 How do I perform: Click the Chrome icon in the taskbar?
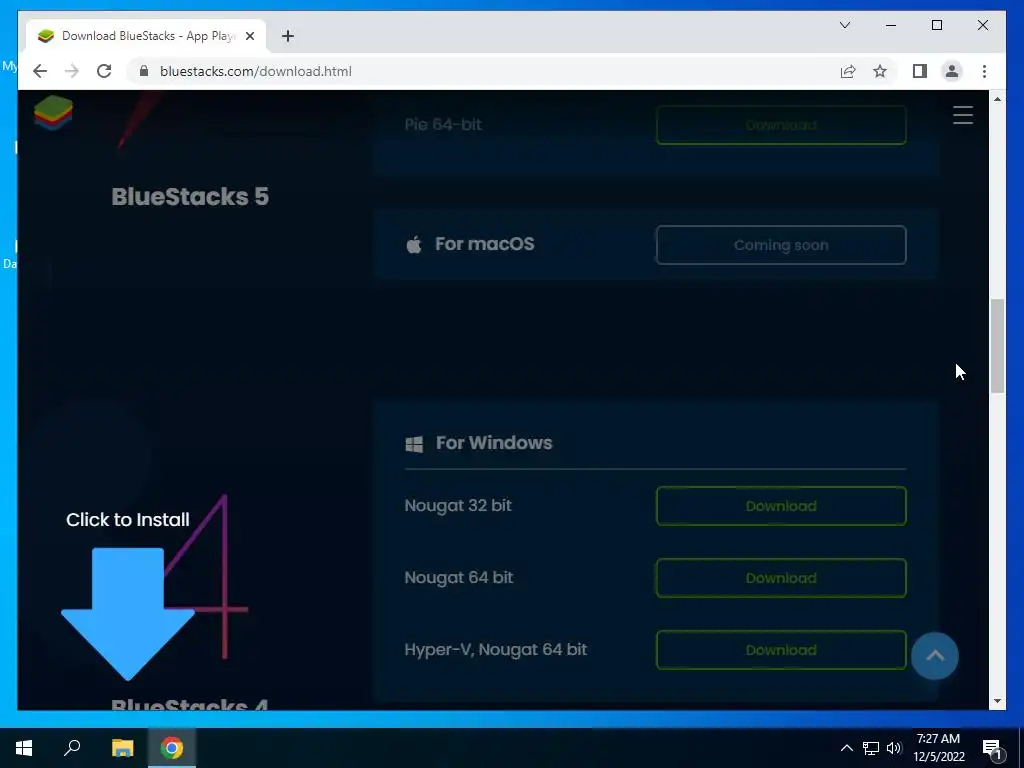[x=172, y=748]
